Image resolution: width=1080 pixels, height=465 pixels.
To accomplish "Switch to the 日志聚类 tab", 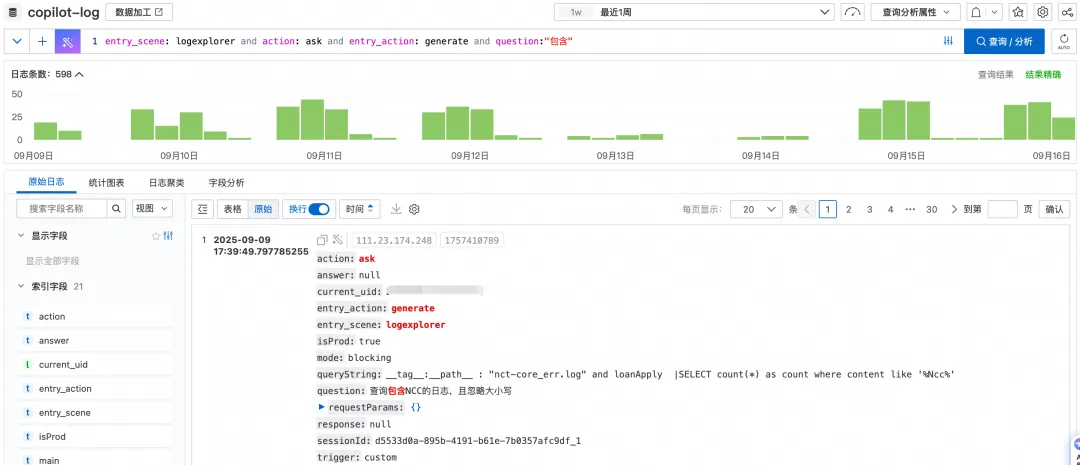I will point(167,183).
